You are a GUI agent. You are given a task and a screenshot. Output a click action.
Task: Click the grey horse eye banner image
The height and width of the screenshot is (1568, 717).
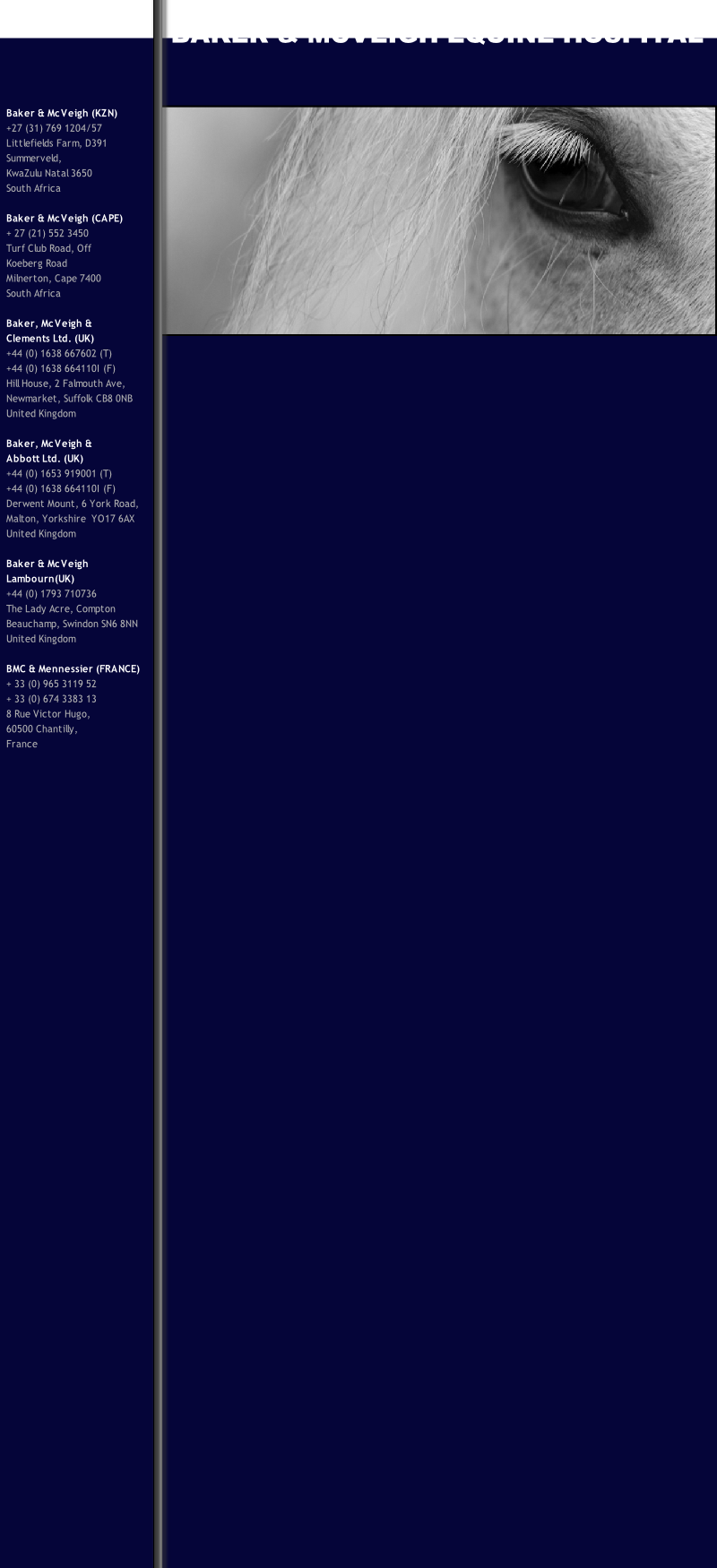[438, 220]
